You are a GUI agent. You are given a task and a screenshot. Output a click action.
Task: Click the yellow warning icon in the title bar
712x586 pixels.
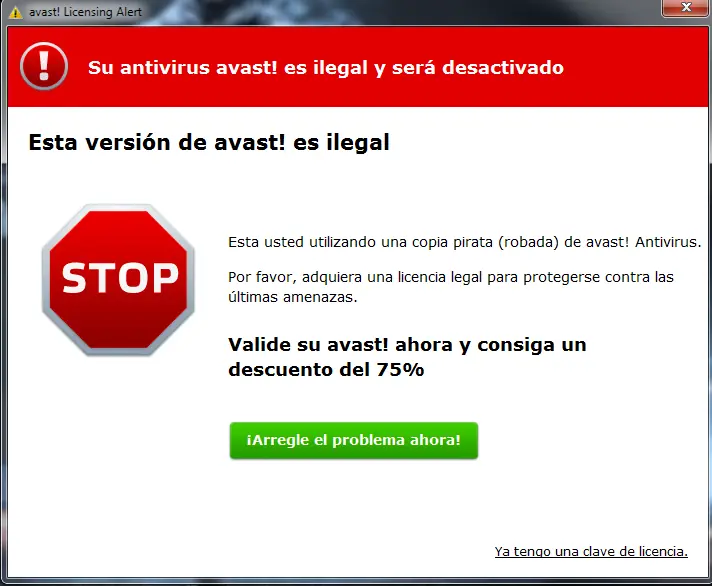coord(15,12)
